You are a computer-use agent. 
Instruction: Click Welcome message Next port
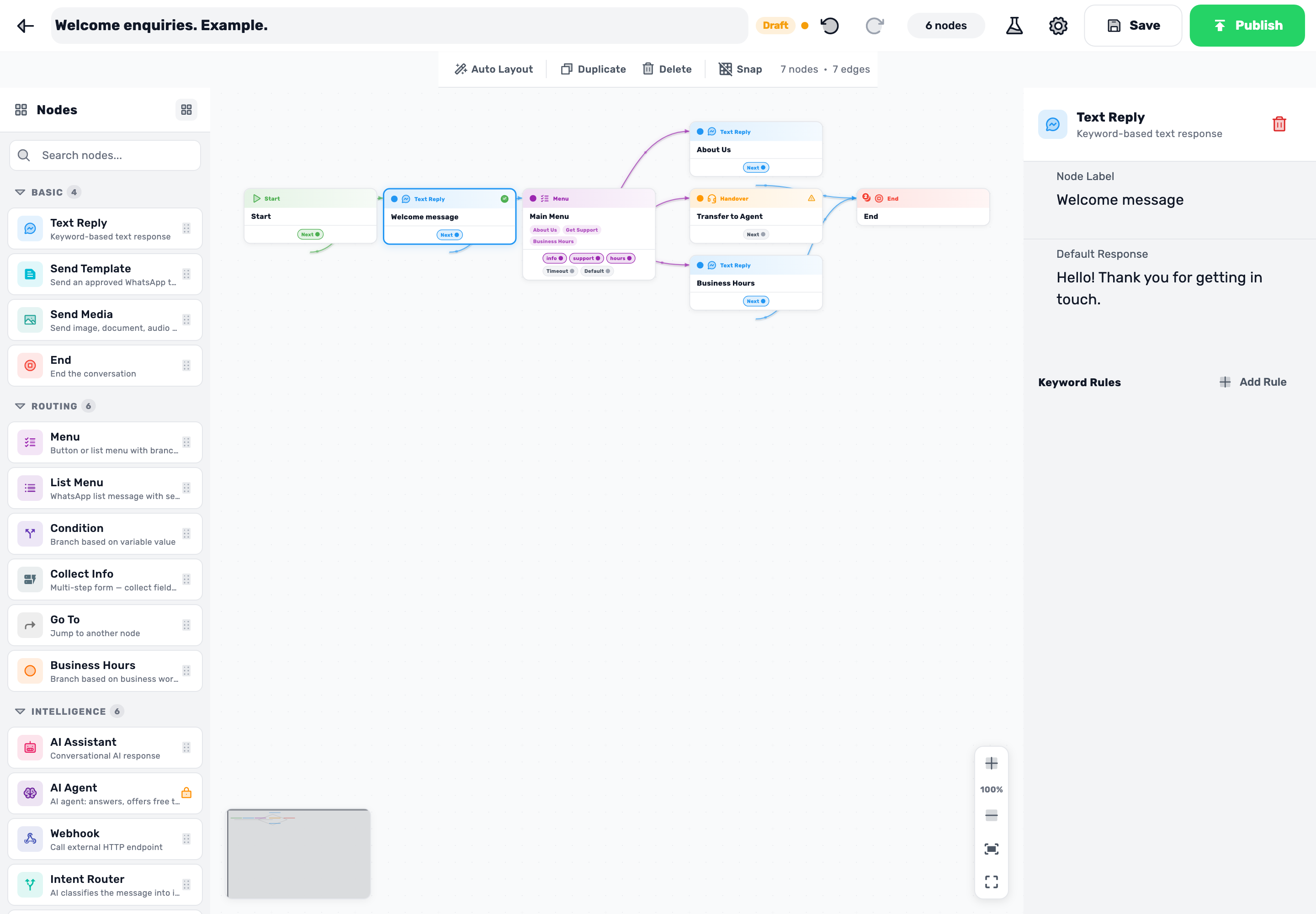pos(450,235)
